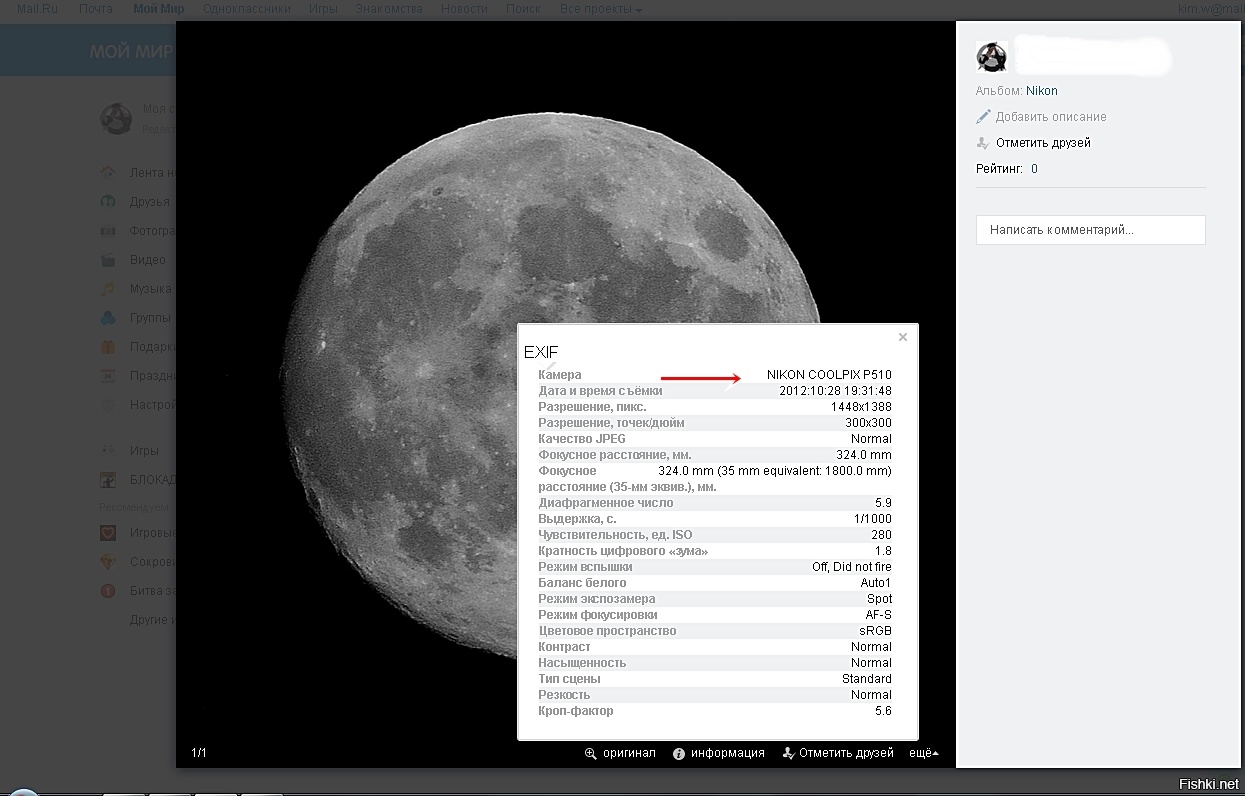Click the Тип сцены label

pyautogui.click(x=569, y=679)
